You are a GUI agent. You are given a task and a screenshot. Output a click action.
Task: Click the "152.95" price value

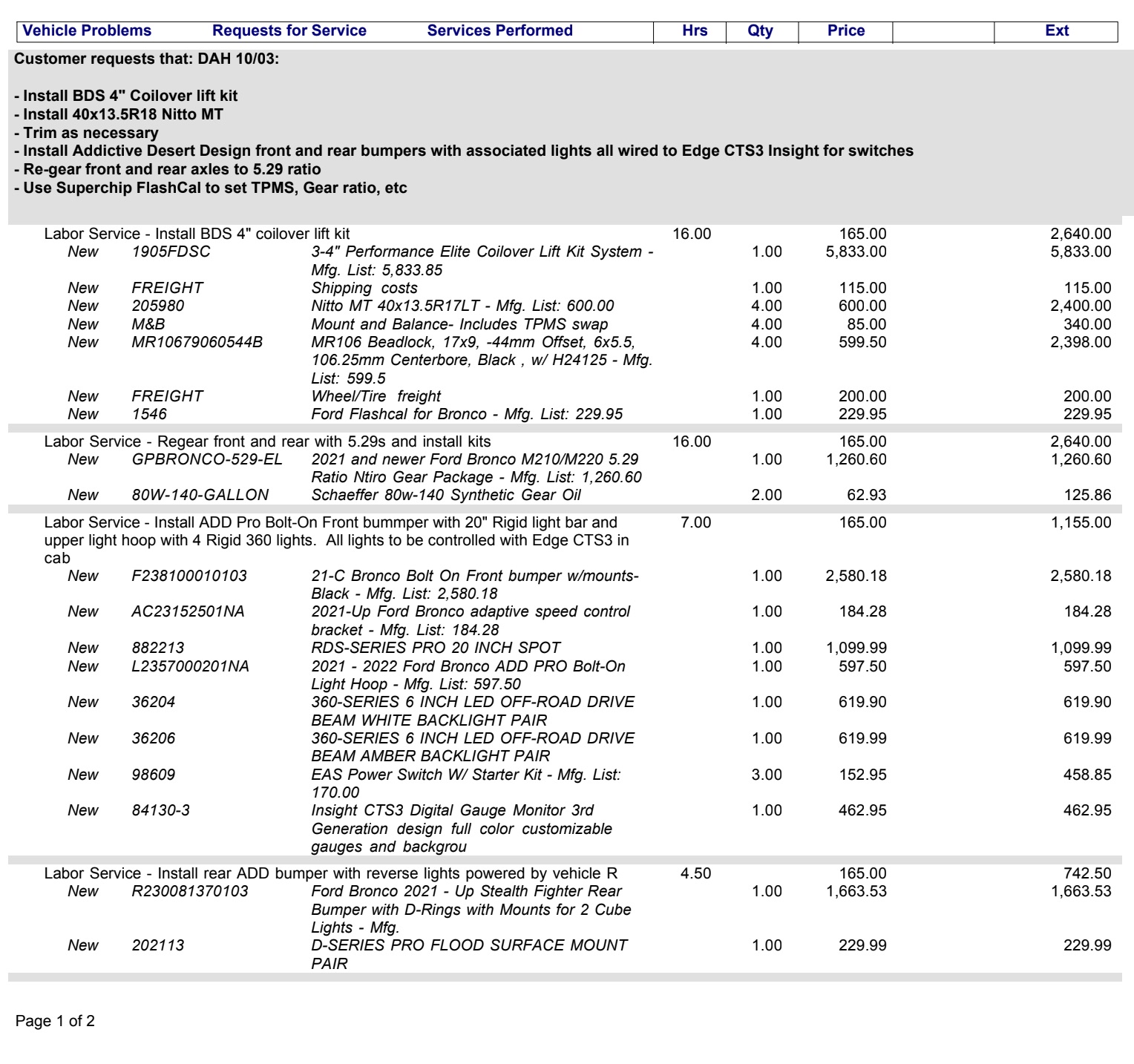(x=862, y=775)
